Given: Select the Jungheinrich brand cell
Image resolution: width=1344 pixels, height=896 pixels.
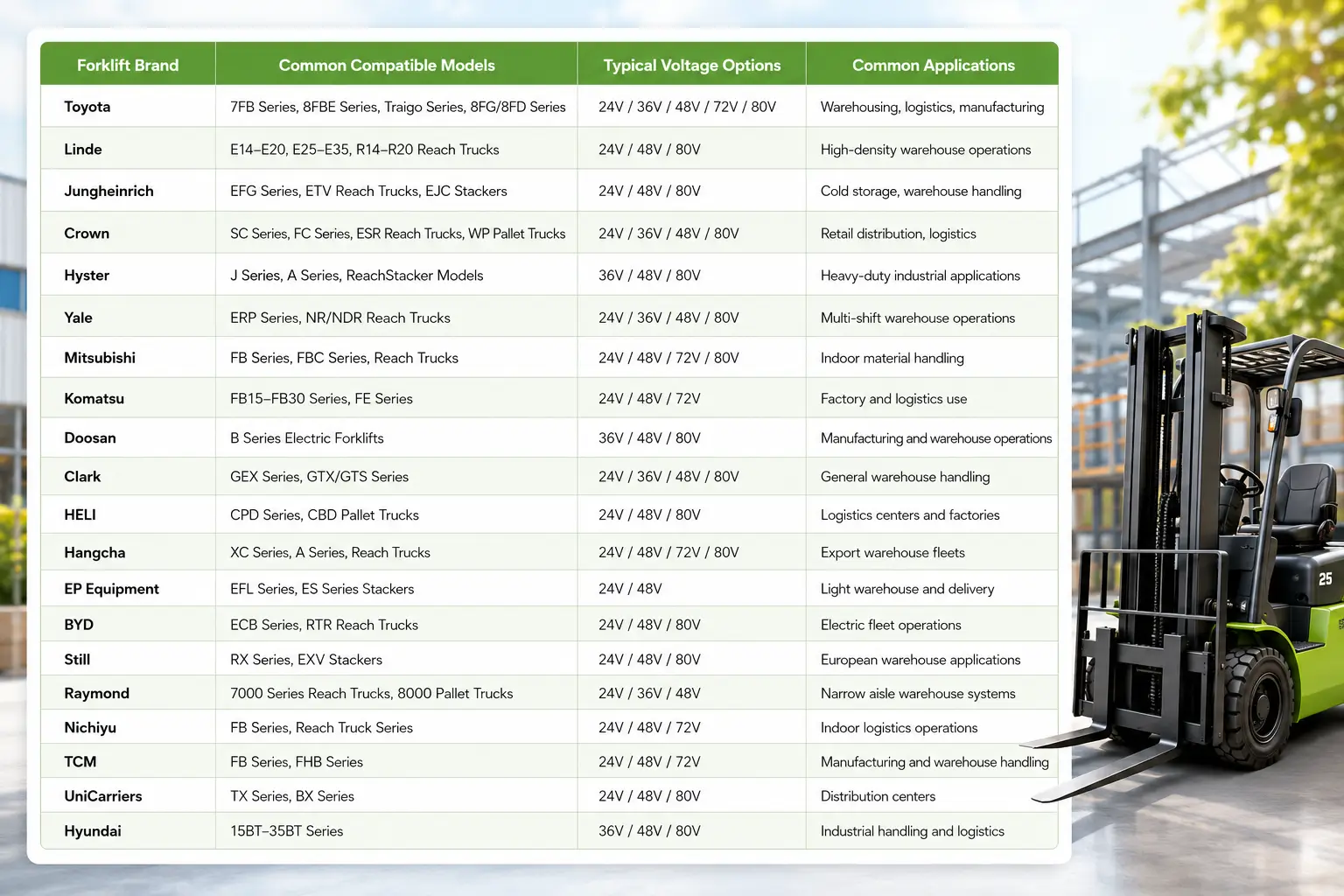Looking at the screenshot, I should pyautogui.click(x=128, y=191).
